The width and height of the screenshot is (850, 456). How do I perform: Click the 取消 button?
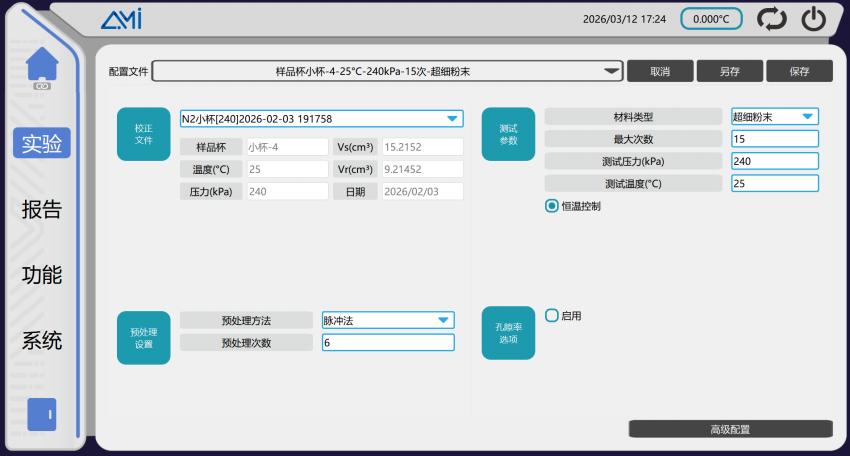660,71
